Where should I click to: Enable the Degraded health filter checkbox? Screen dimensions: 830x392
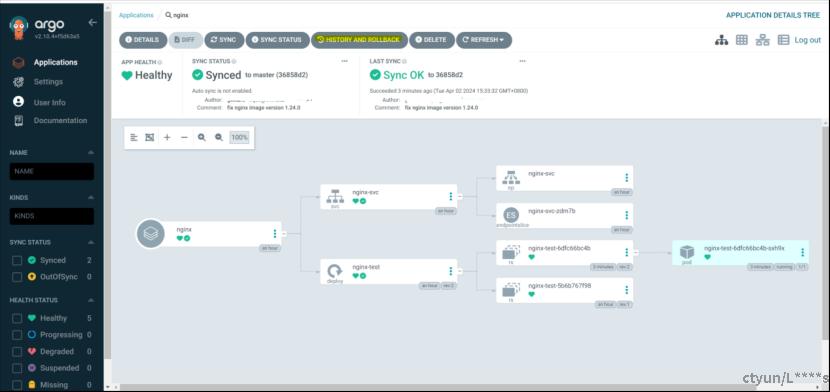click(x=17, y=351)
